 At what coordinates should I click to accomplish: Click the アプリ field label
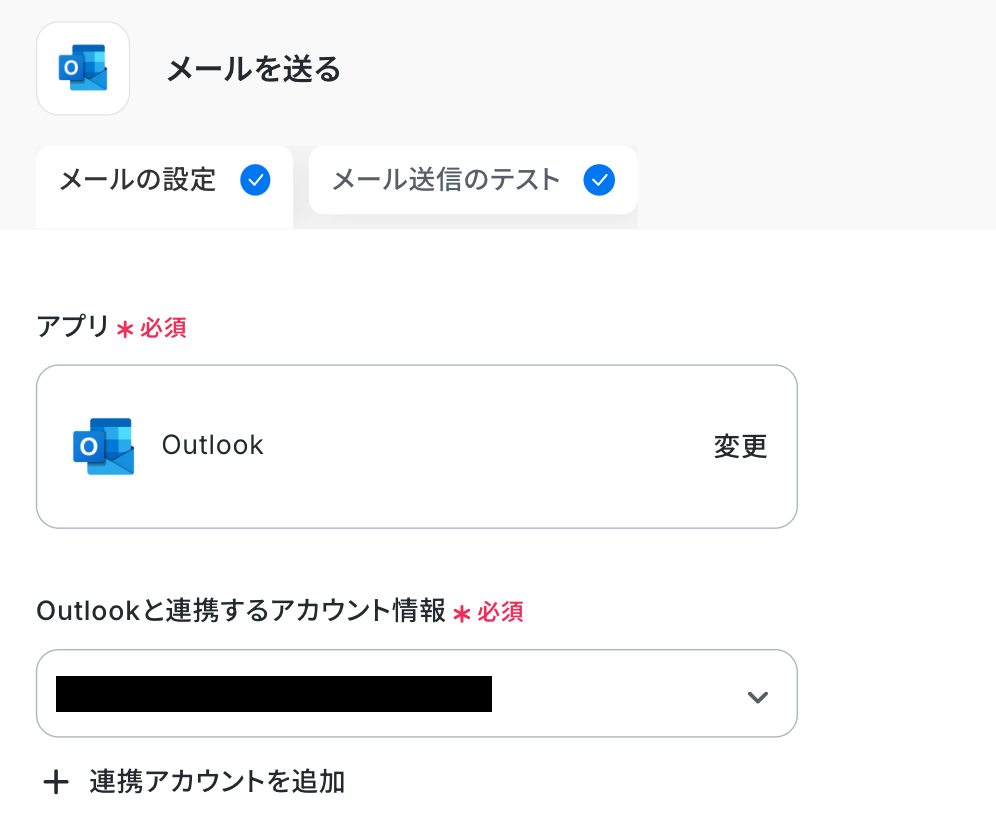click(x=72, y=327)
